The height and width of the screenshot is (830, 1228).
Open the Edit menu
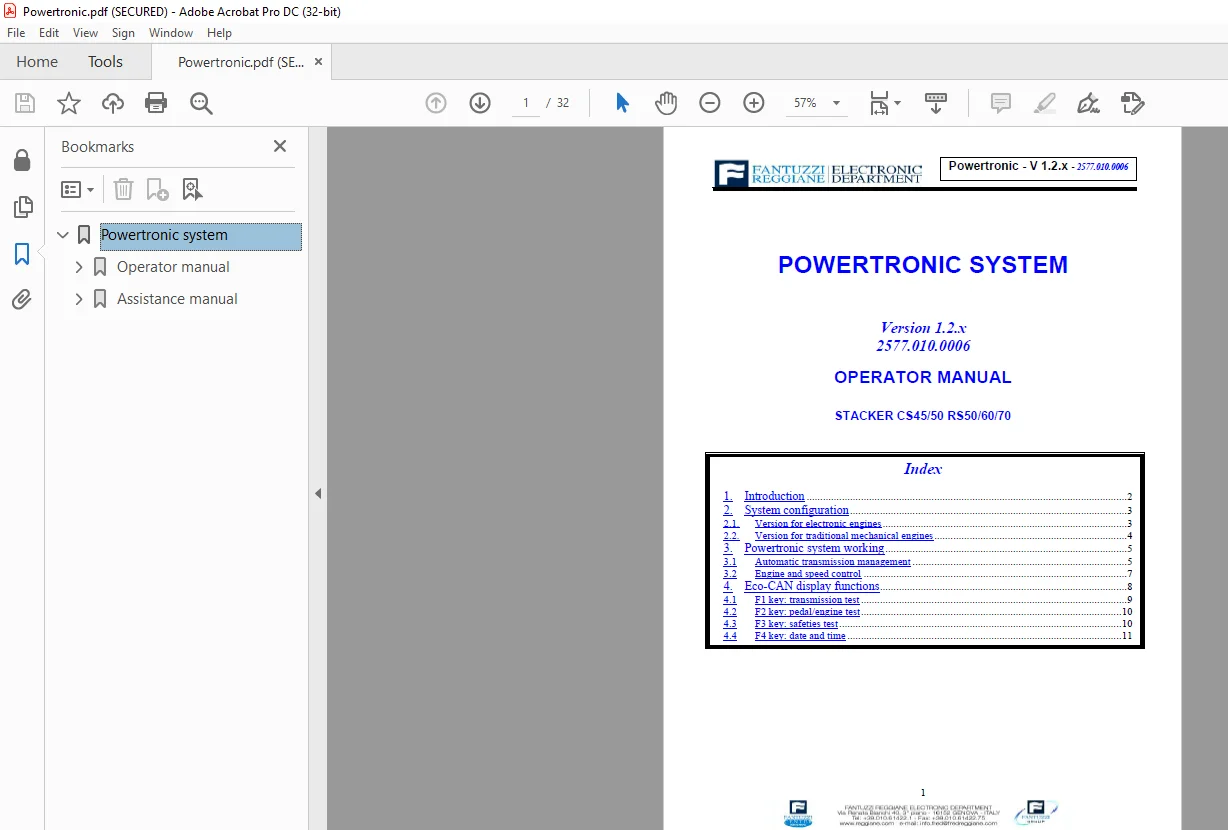(49, 33)
